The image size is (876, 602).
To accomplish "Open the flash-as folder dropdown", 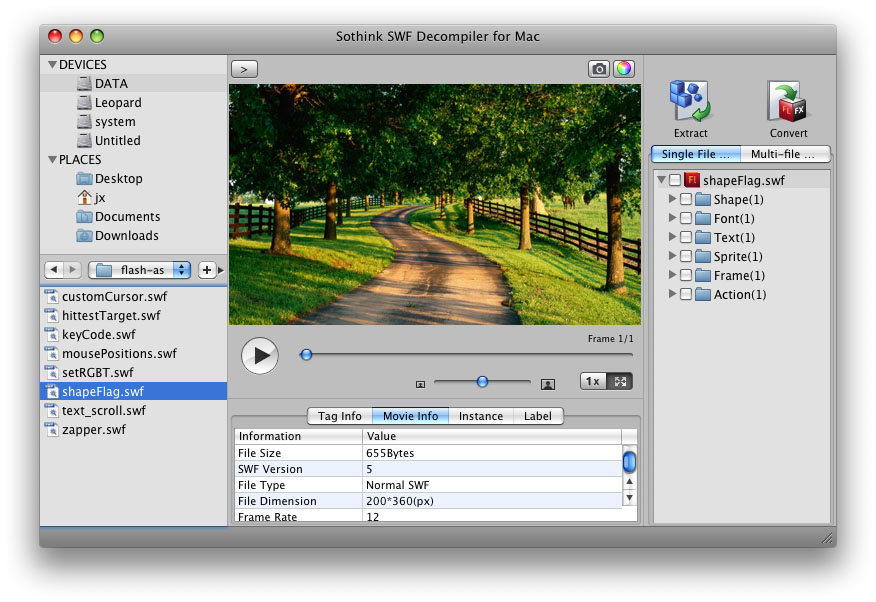I will pyautogui.click(x=140, y=270).
